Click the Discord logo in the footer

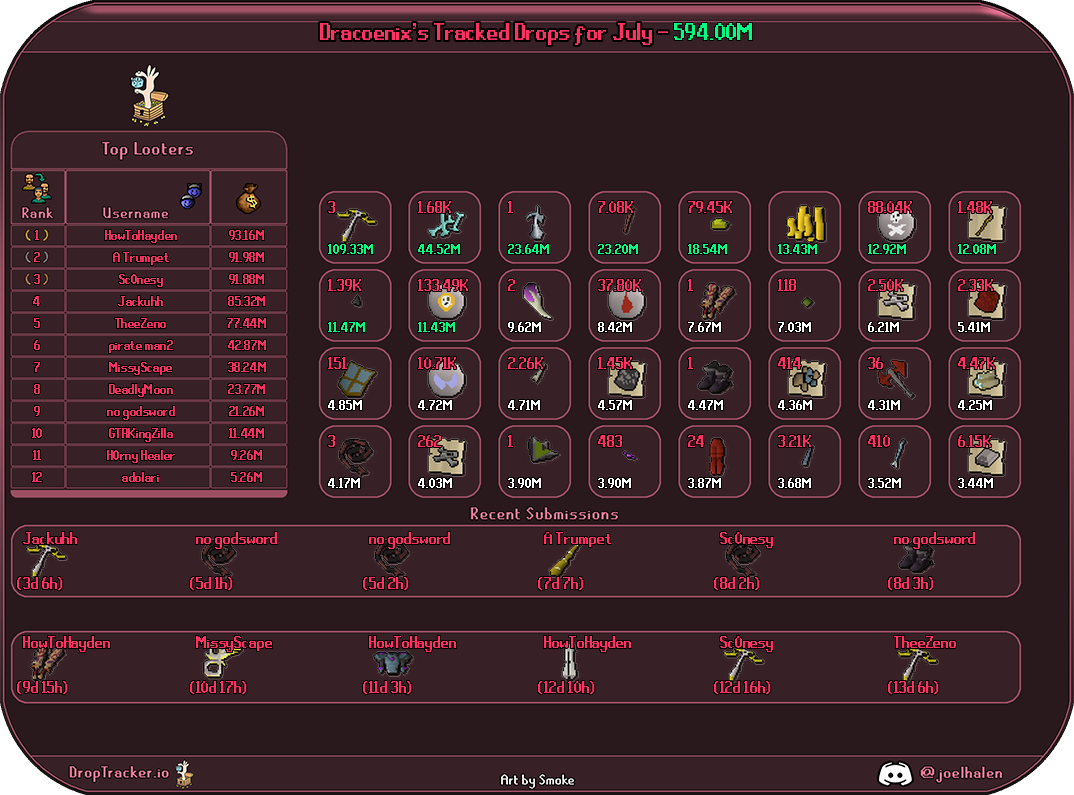(x=895, y=774)
